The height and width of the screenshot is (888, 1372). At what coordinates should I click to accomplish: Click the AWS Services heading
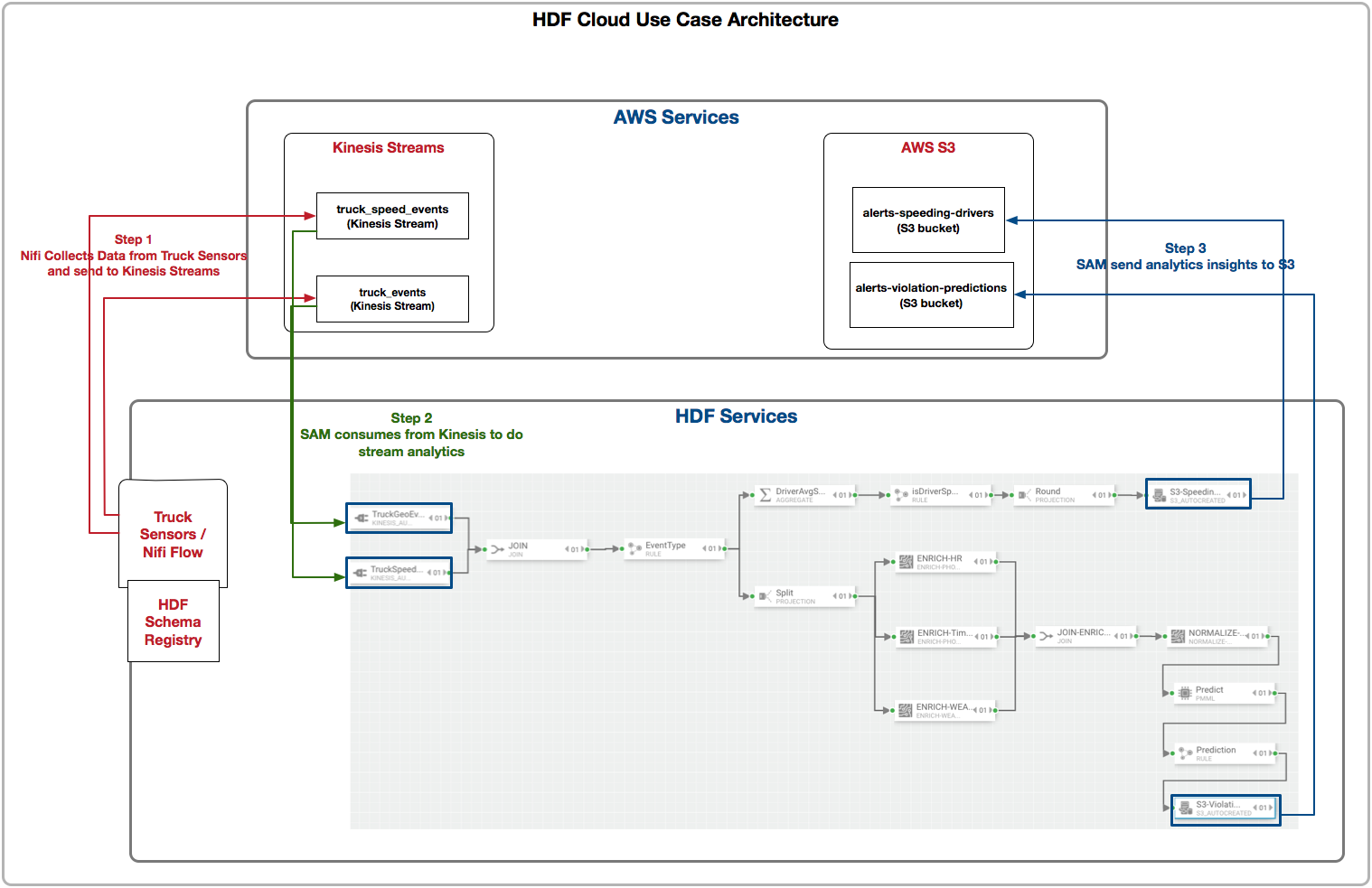676,117
